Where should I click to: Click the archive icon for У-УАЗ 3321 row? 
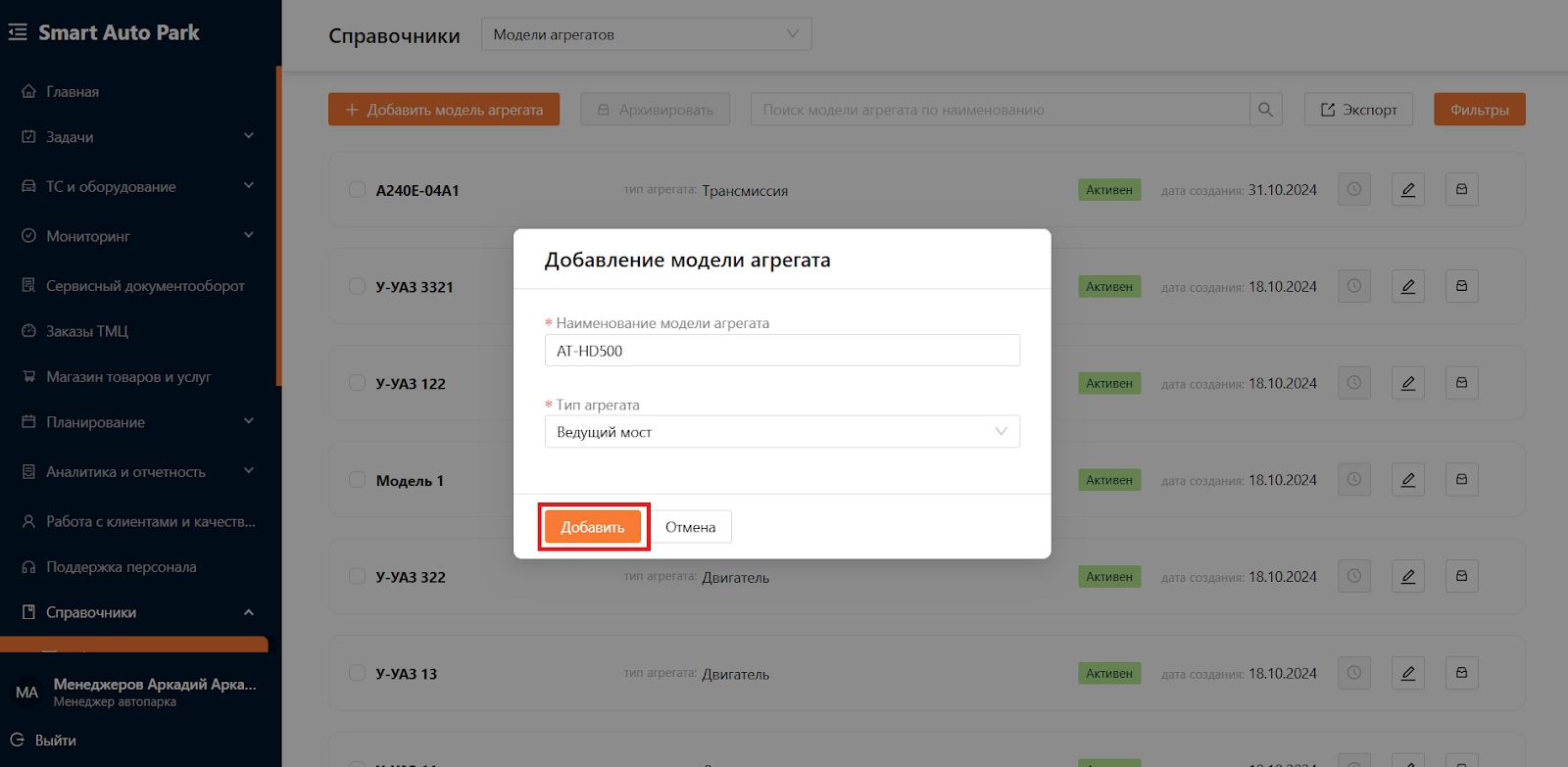[1461, 287]
